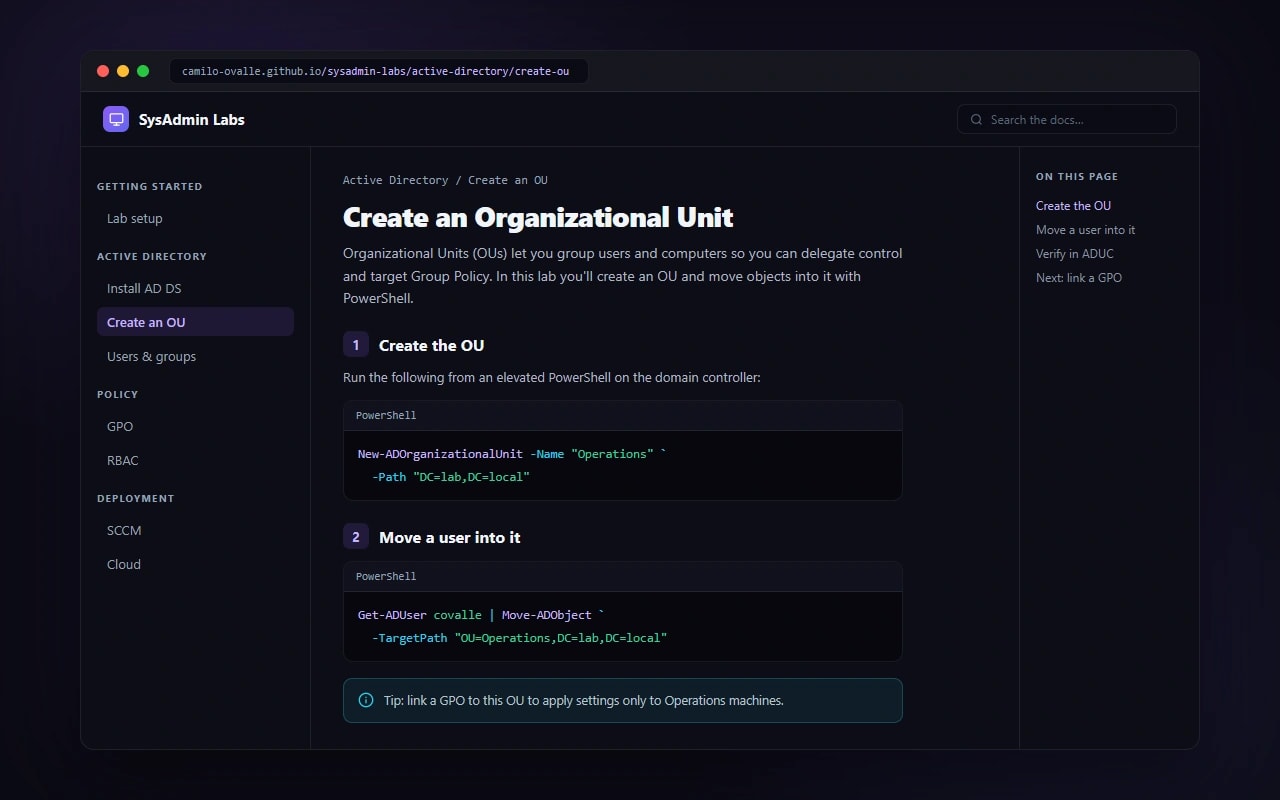Click the red close window dot
Screen dimensions: 1280x800
103,71
